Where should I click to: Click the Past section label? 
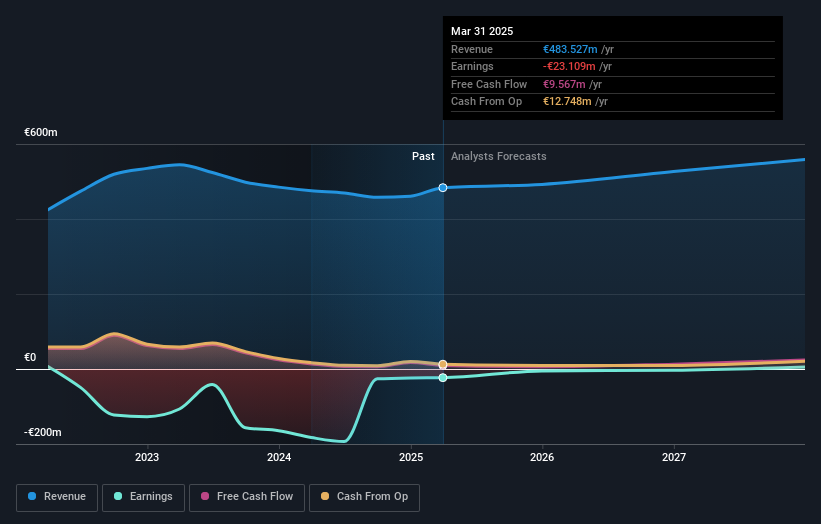(x=423, y=156)
